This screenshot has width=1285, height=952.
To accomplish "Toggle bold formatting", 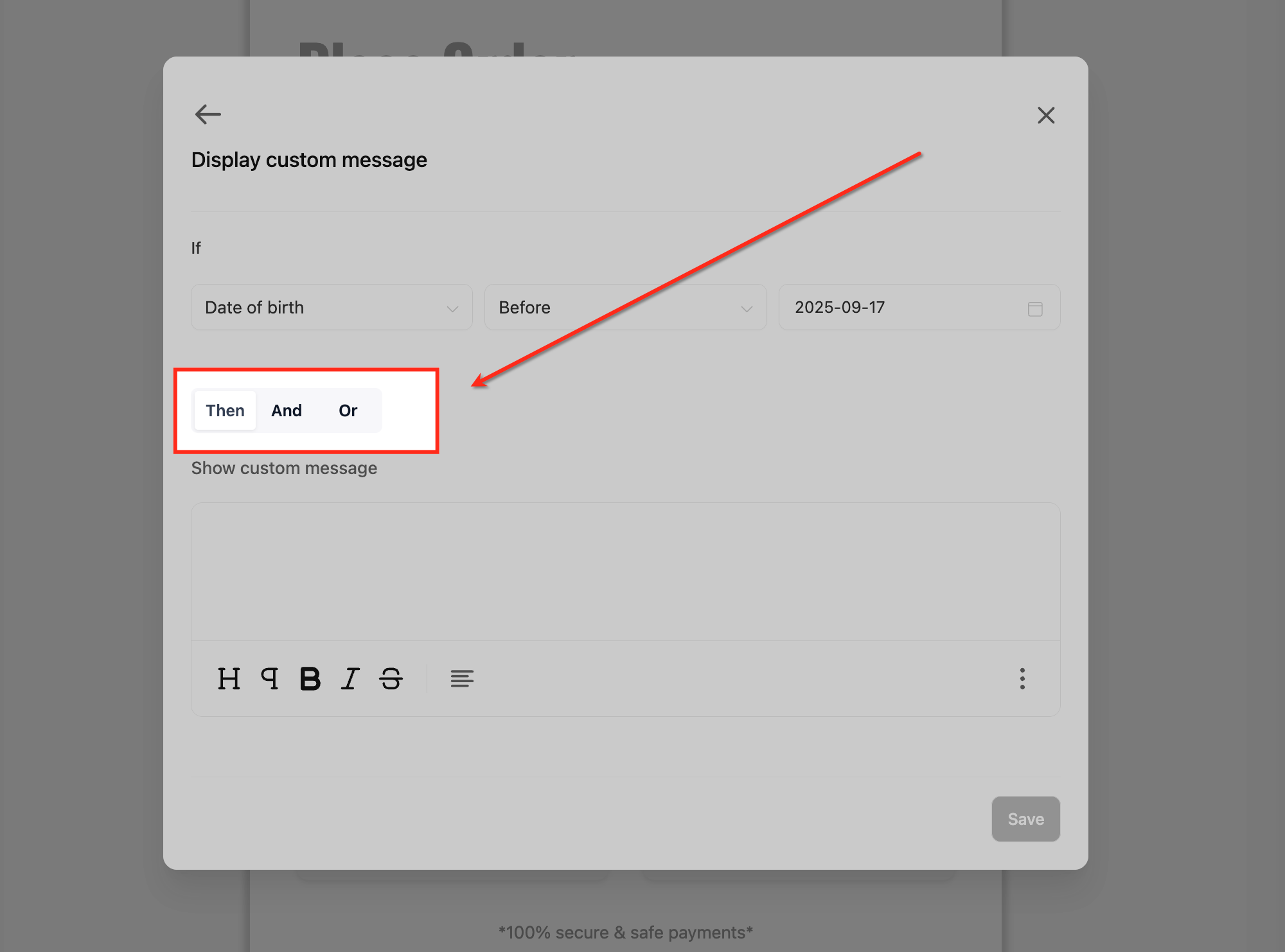I will pyautogui.click(x=310, y=678).
